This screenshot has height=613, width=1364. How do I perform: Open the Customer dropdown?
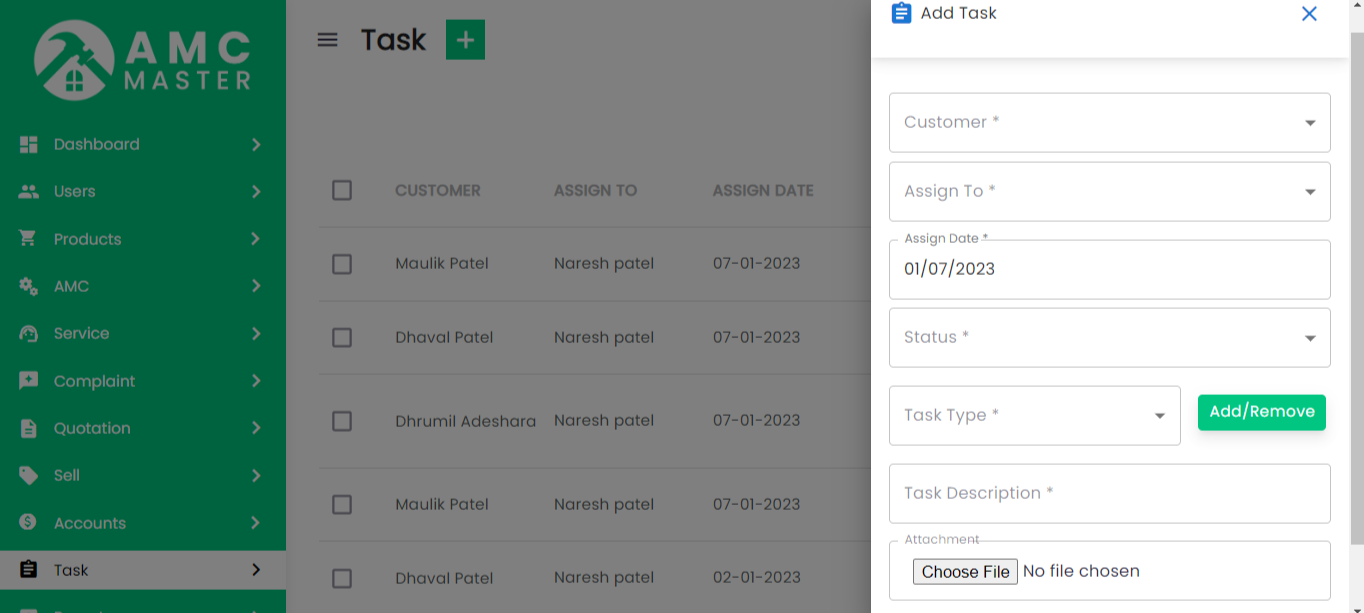point(1109,123)
